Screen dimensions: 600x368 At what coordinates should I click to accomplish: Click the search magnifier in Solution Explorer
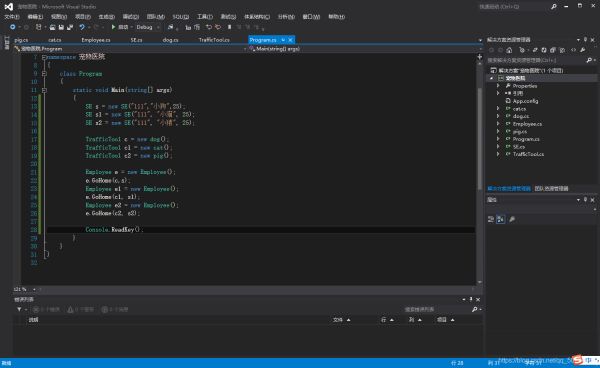pos(589,60)
